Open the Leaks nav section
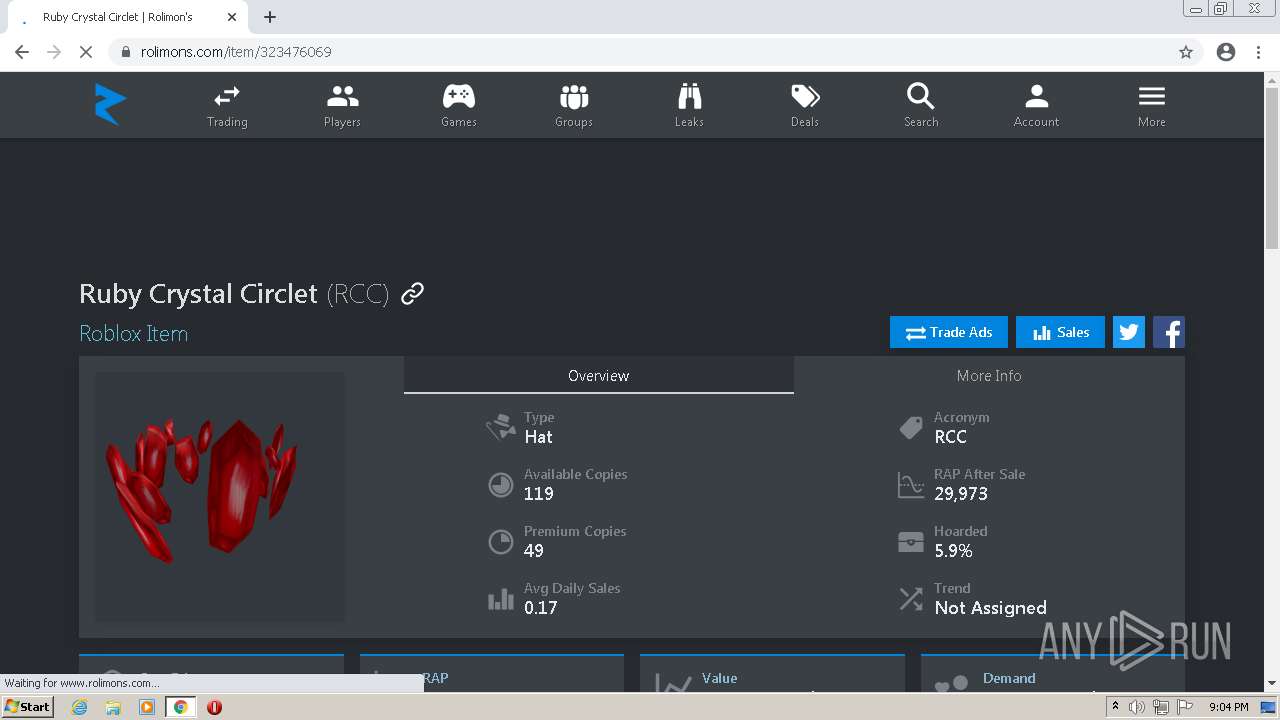1280x720 pixels. click(x=689, y=106)
